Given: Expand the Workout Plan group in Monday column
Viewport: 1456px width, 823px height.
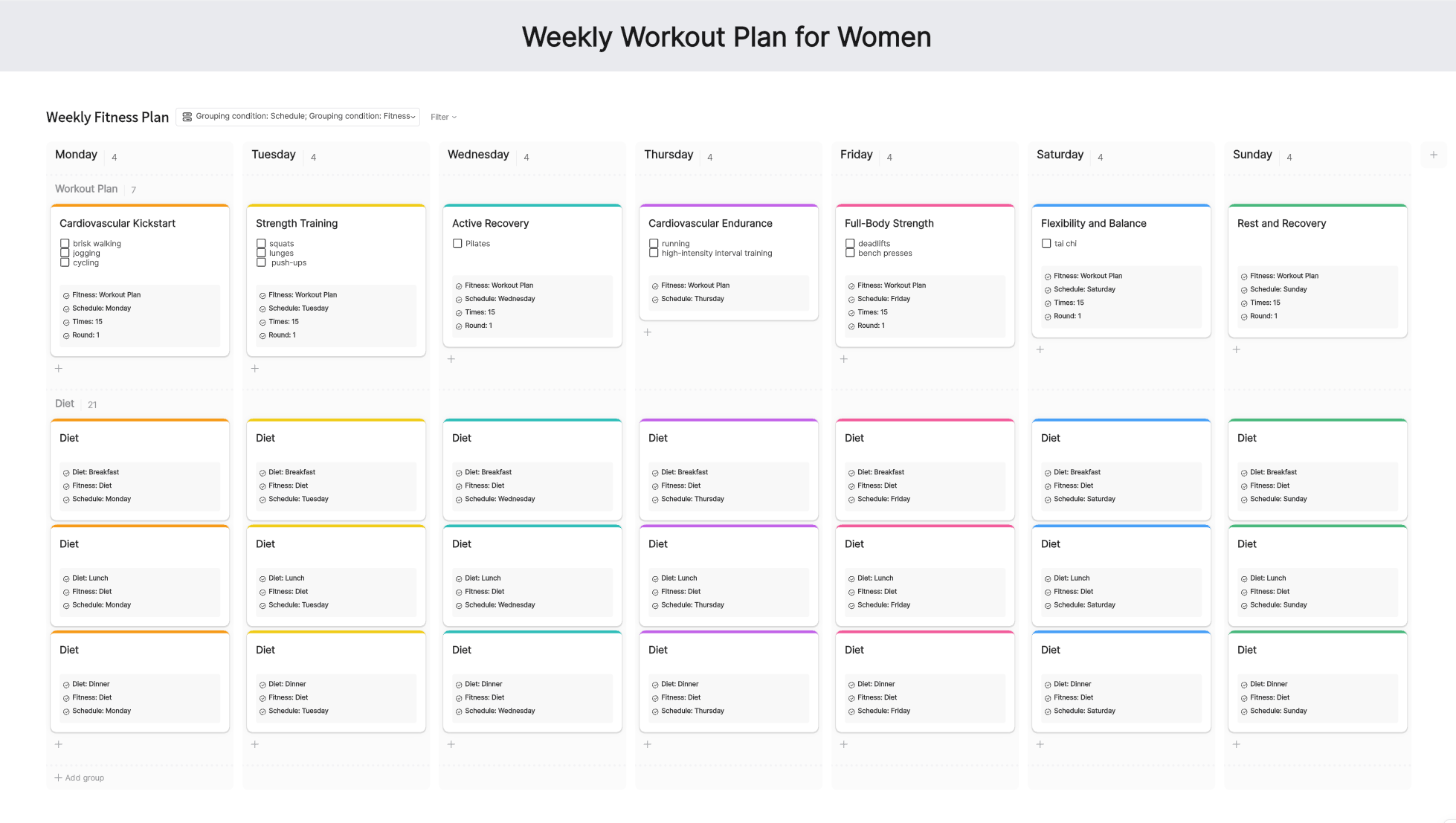Looking at the screenshot, I should coord(86,189).
